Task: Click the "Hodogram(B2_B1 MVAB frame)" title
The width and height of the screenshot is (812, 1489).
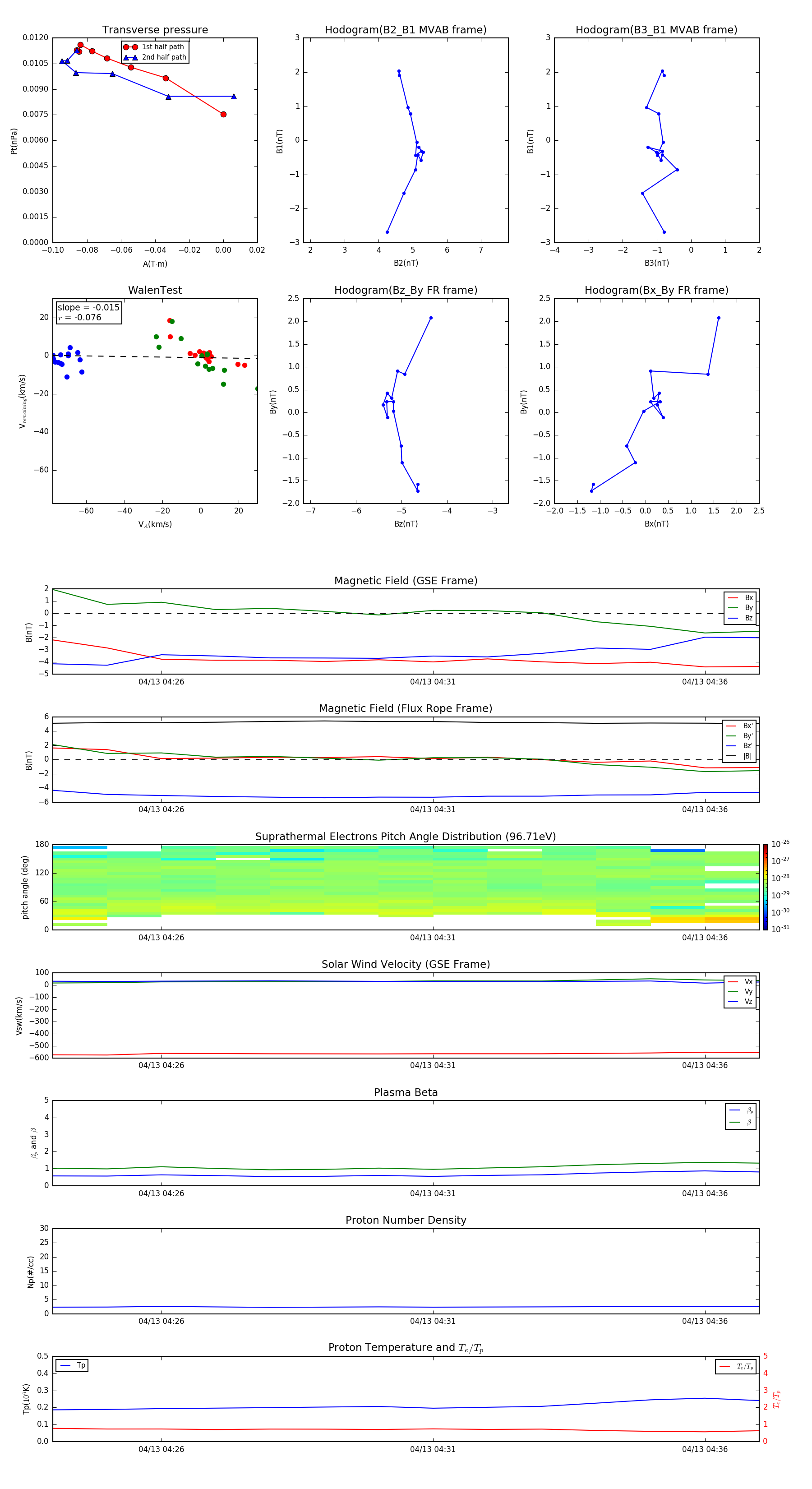Action: coord(406,30)
